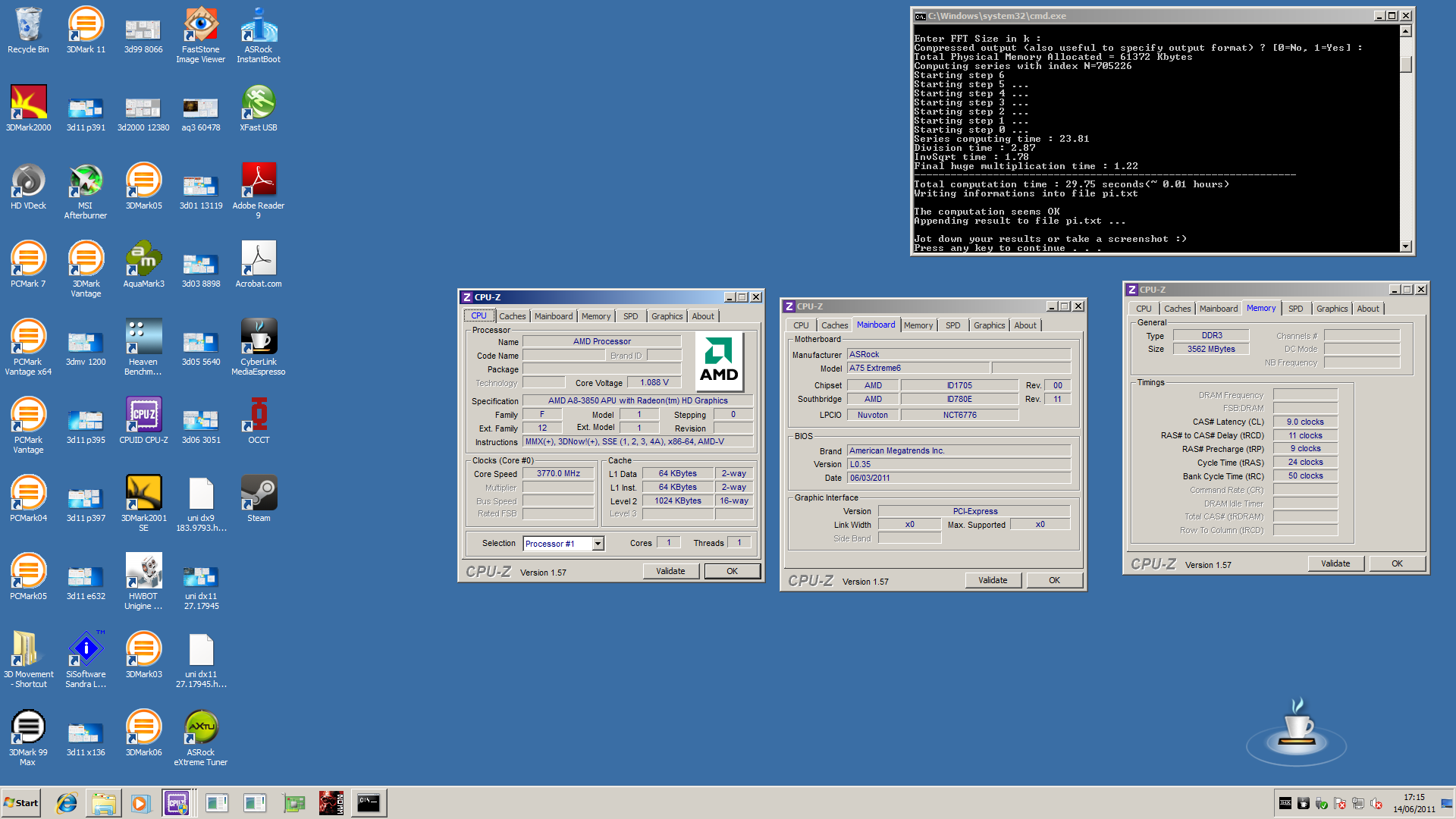Open MSI Afterburner shortcut
The width and height of the screenshot is (1456, 819).
click(x=86, y=191)
